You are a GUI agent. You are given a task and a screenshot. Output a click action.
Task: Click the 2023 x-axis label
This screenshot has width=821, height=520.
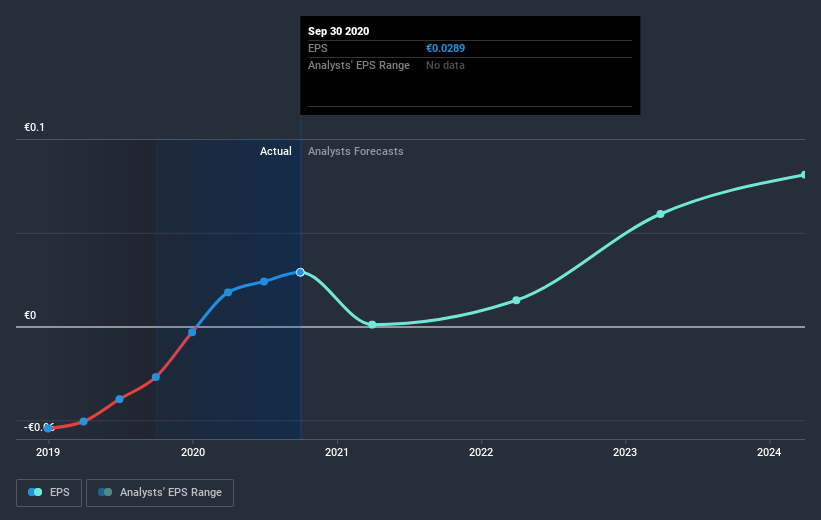[x=625, y=452]
